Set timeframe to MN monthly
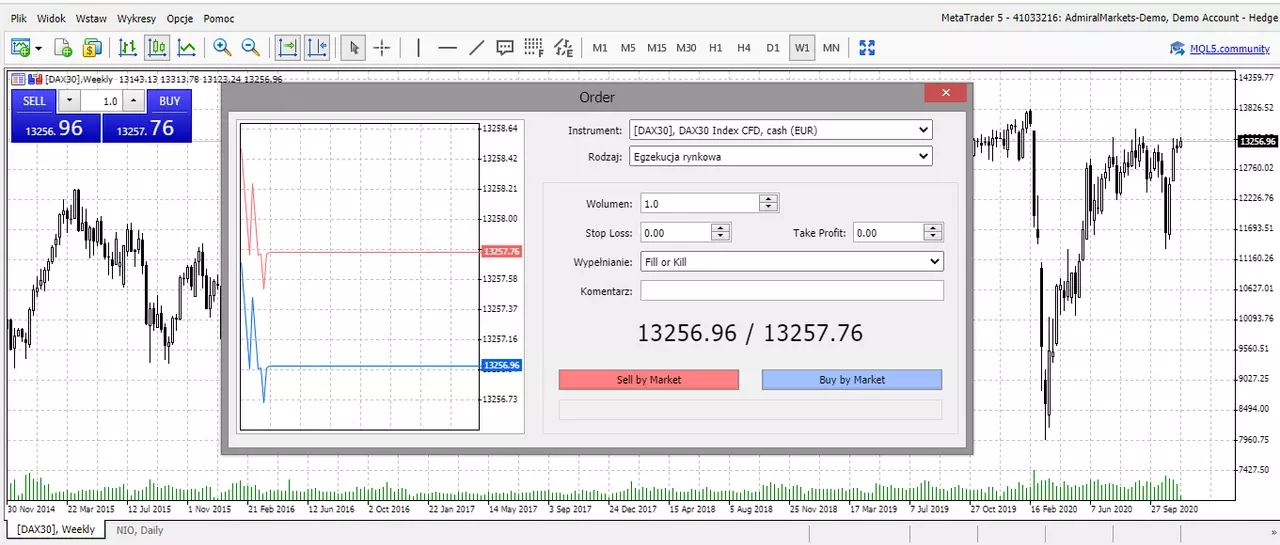 pos(831,48)
